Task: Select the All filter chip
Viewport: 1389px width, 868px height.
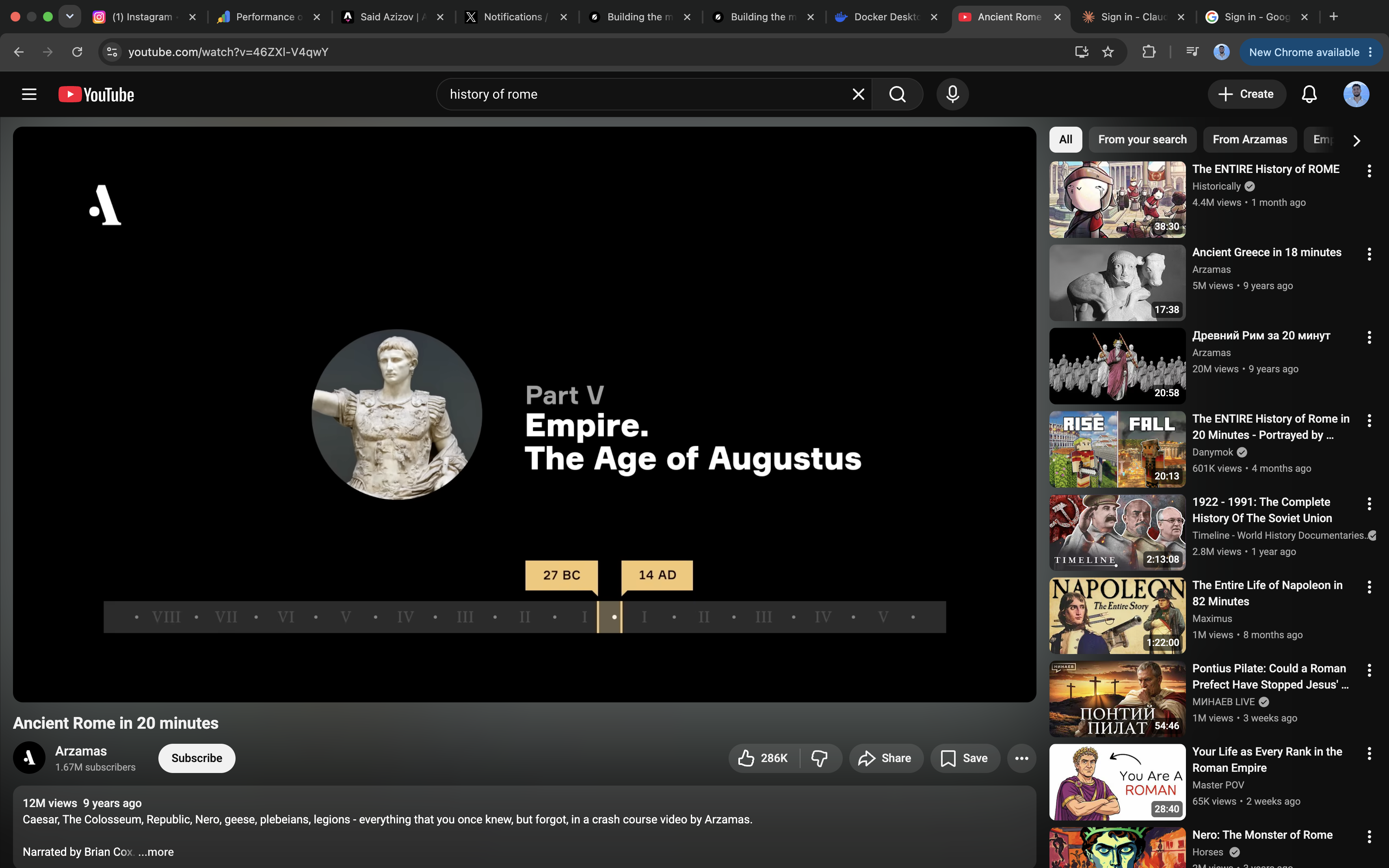Action: click(1065, 140)
